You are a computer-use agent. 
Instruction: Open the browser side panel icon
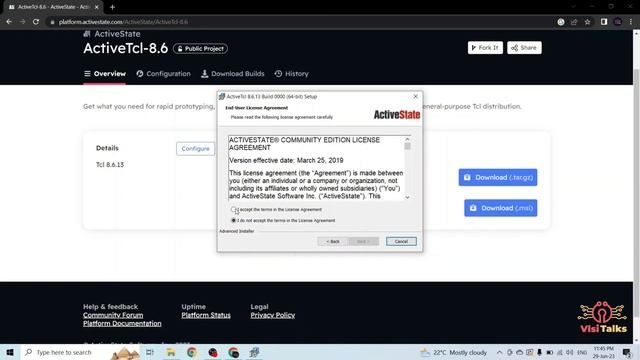(x=604, y=22)
